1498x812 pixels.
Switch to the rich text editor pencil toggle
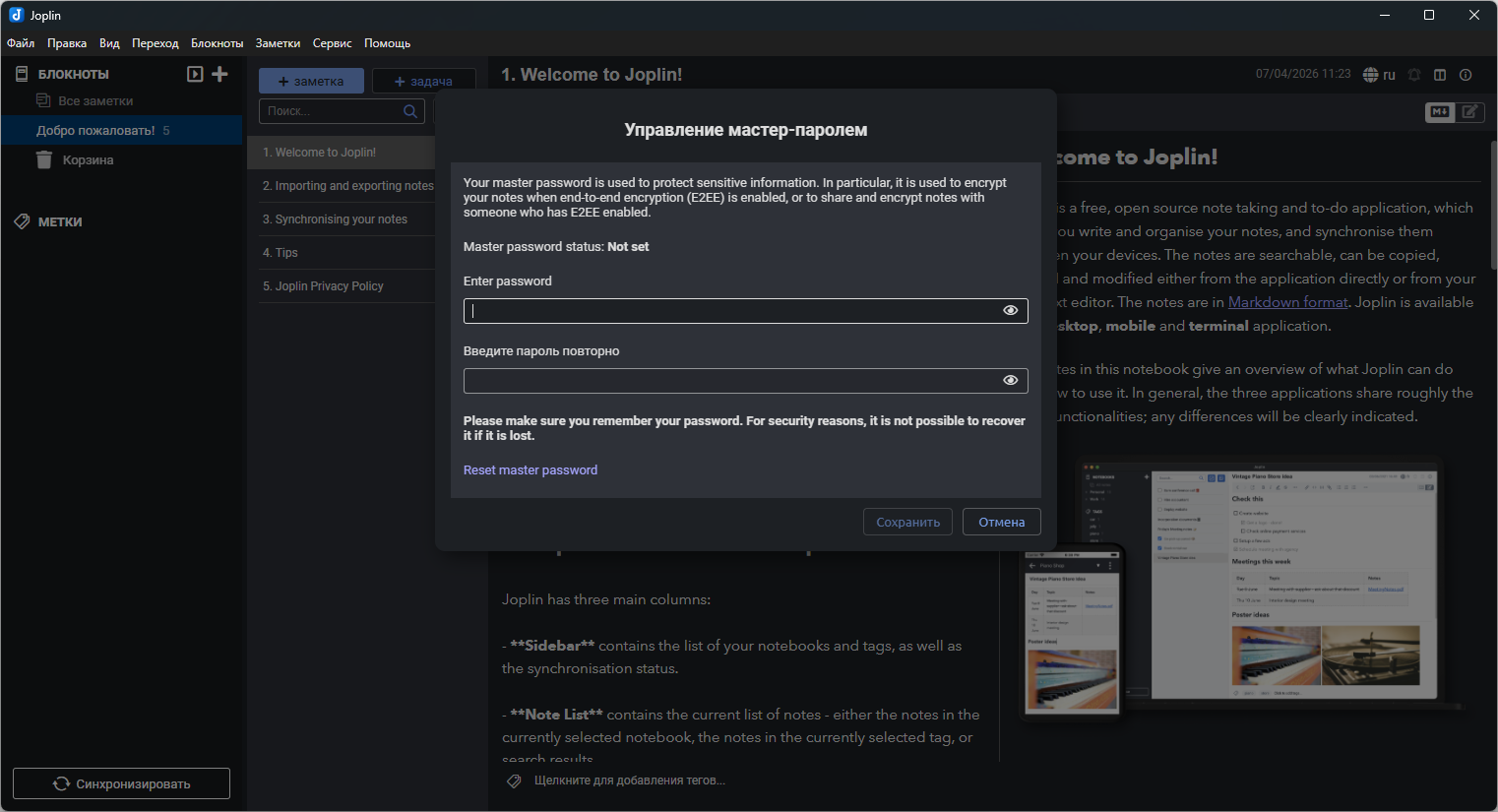tap(1469, 111)
